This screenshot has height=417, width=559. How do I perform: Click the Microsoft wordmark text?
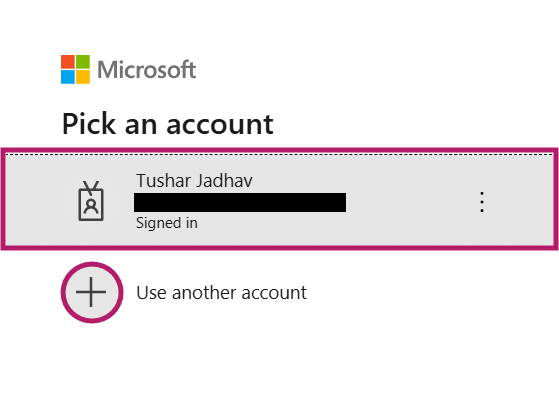(147, 70)
